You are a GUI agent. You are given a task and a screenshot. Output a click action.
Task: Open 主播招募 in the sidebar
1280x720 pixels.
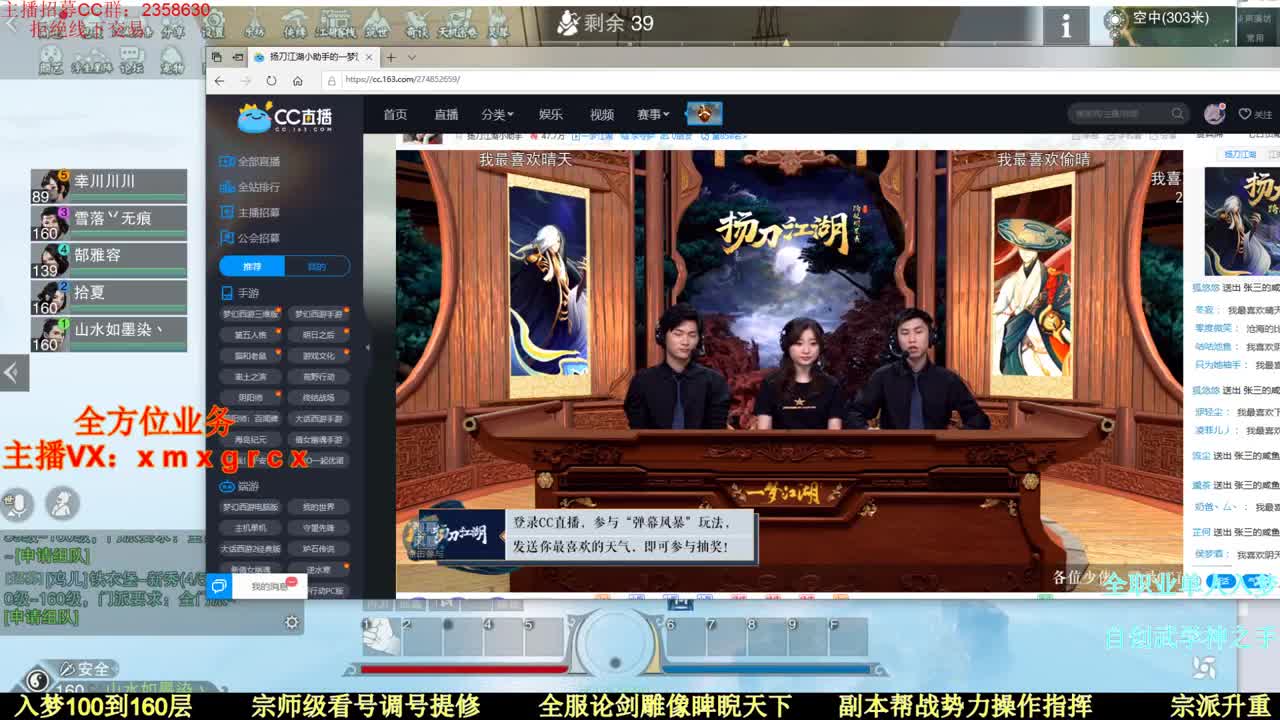click(251, 213)
